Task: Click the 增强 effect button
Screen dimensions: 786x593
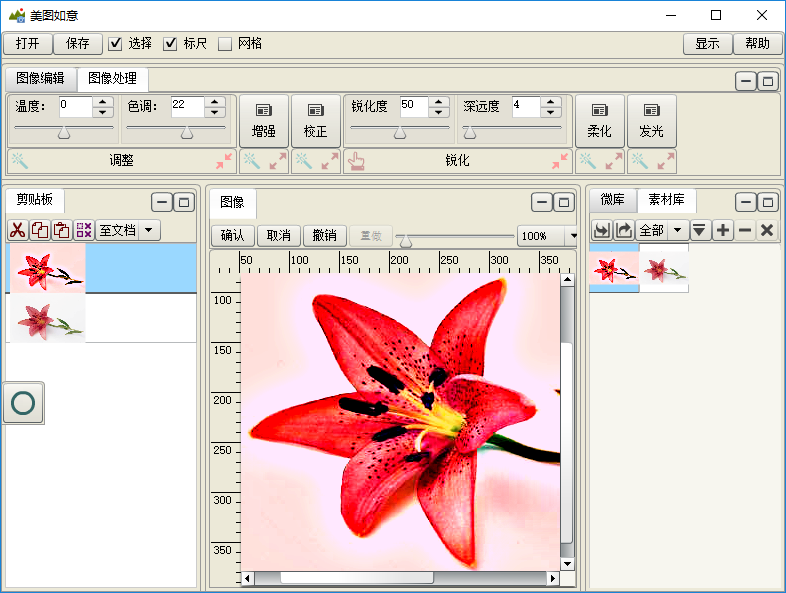Action: coord(264,121)
